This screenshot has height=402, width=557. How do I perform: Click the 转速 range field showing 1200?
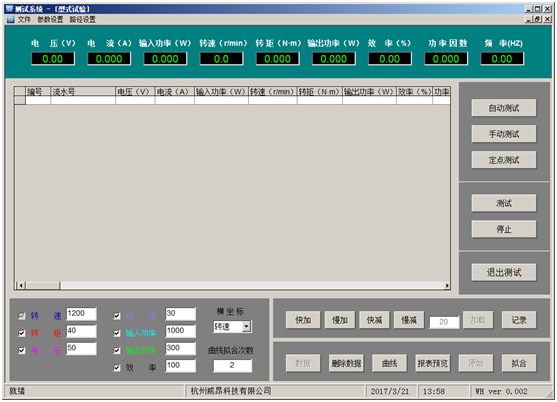(81, 314)
